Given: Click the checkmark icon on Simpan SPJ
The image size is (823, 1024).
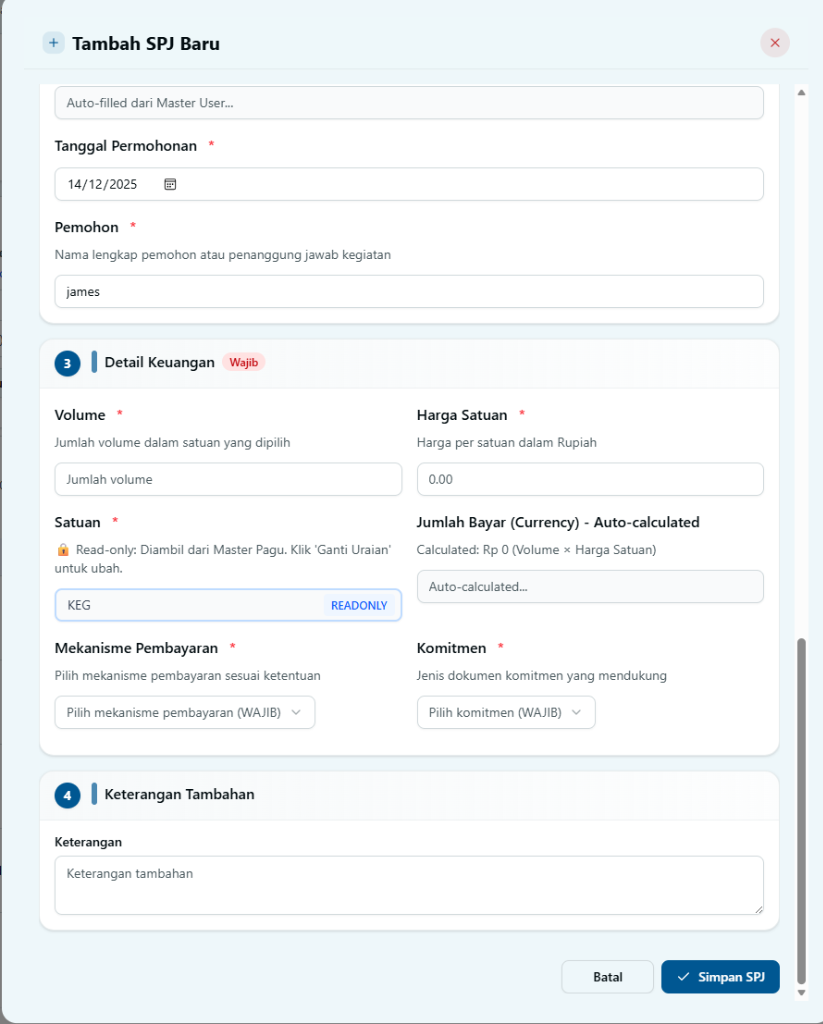Looking at the screenshot, I should tap(683, 977).
